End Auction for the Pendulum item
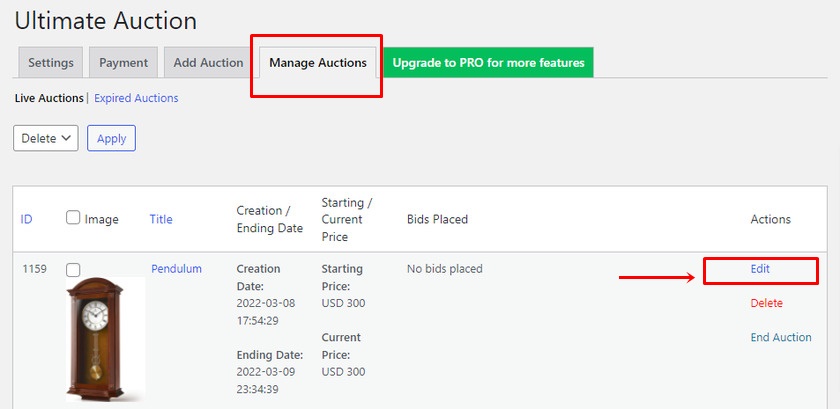This screenshot has height=409, width=840. pyautogui.click(x=781, y=337)
